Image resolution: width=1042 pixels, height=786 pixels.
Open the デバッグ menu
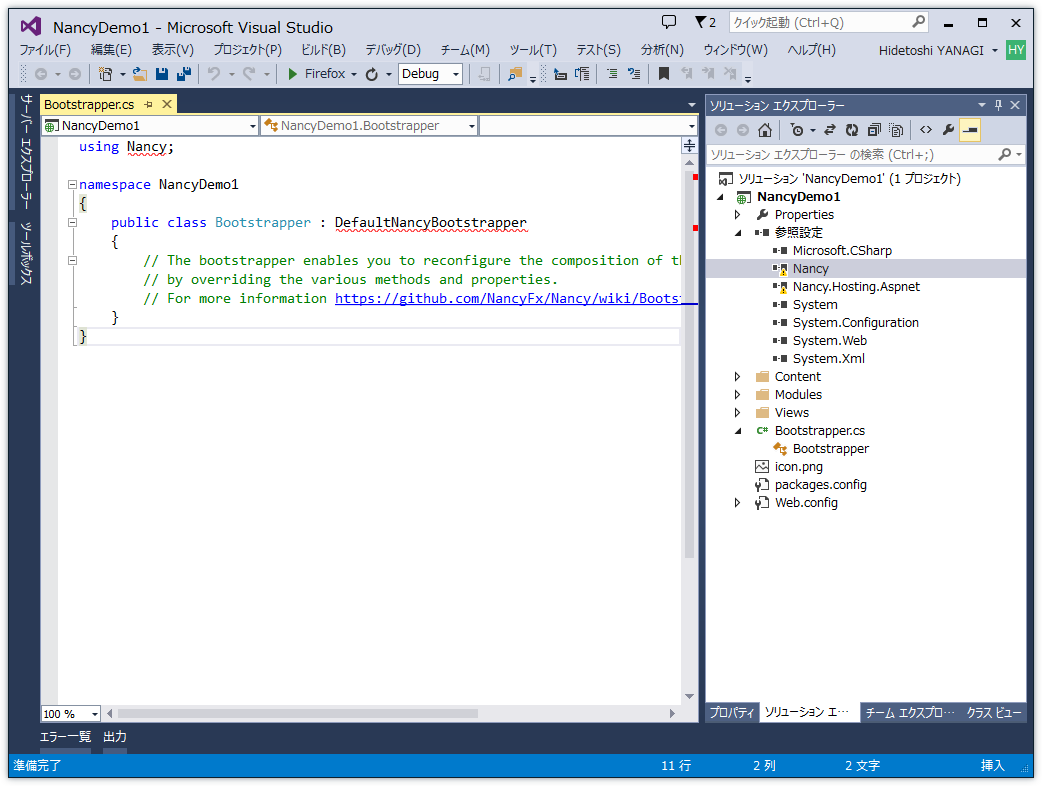(x=392, y=49)
